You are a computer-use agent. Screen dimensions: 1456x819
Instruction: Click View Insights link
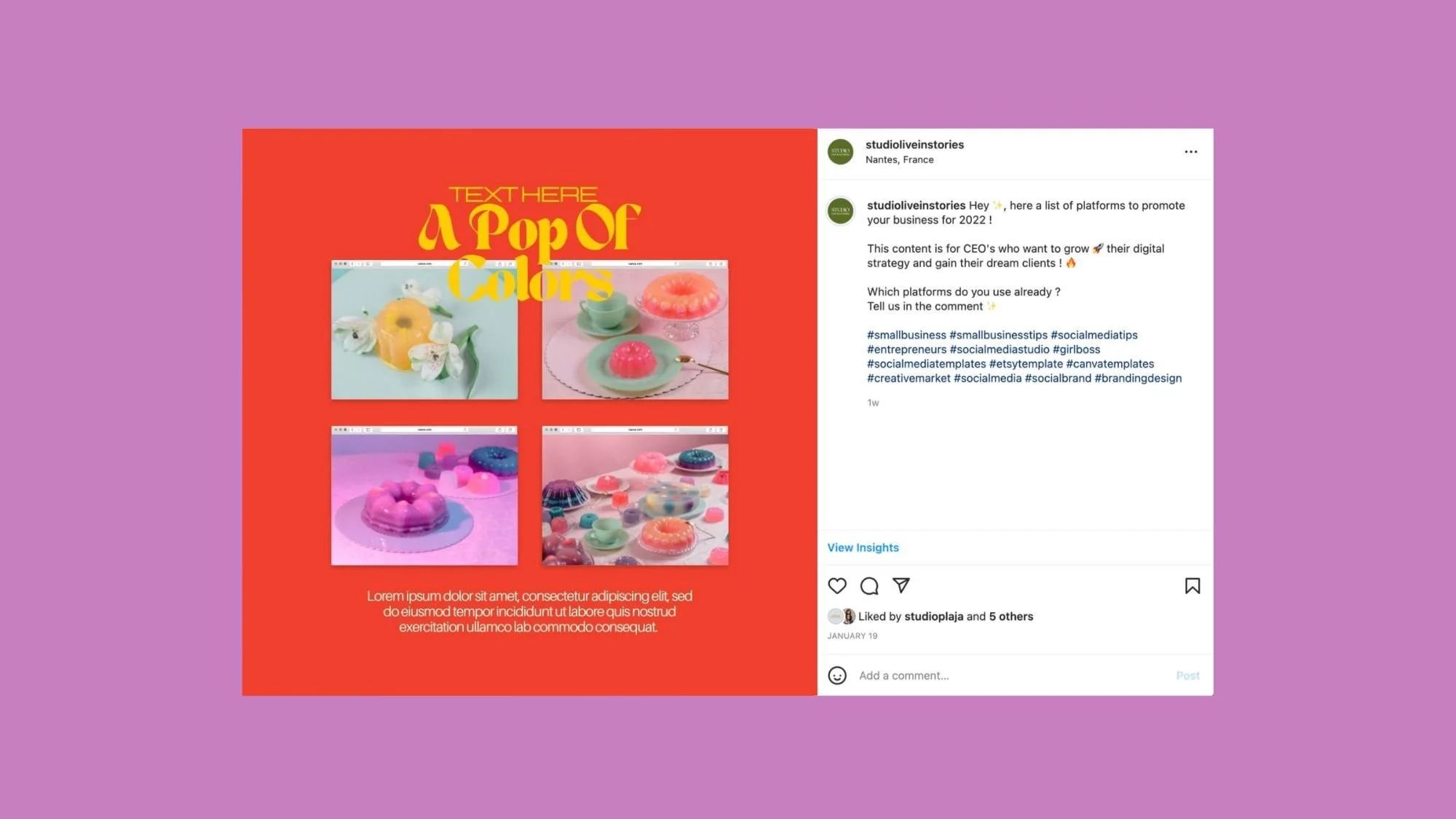[863, 547]
